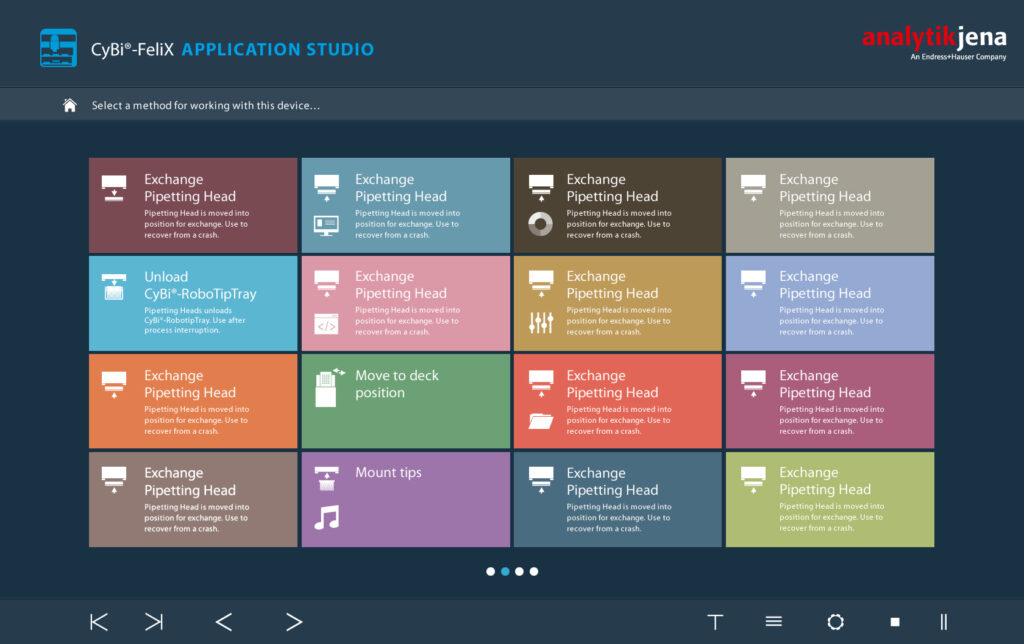
Task: Open red Exchange Pipetting Head tile with folder icon
Action: click(618, 401)
